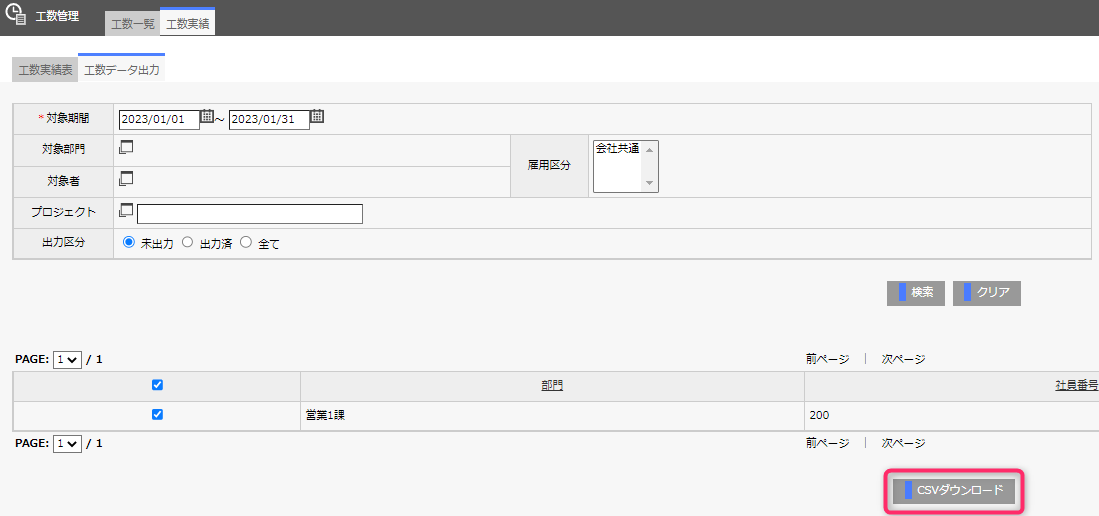Screen dimensions: 1099x516
Task: Click the 対象部門 selection popup icon
Action: tap(126, 148)
